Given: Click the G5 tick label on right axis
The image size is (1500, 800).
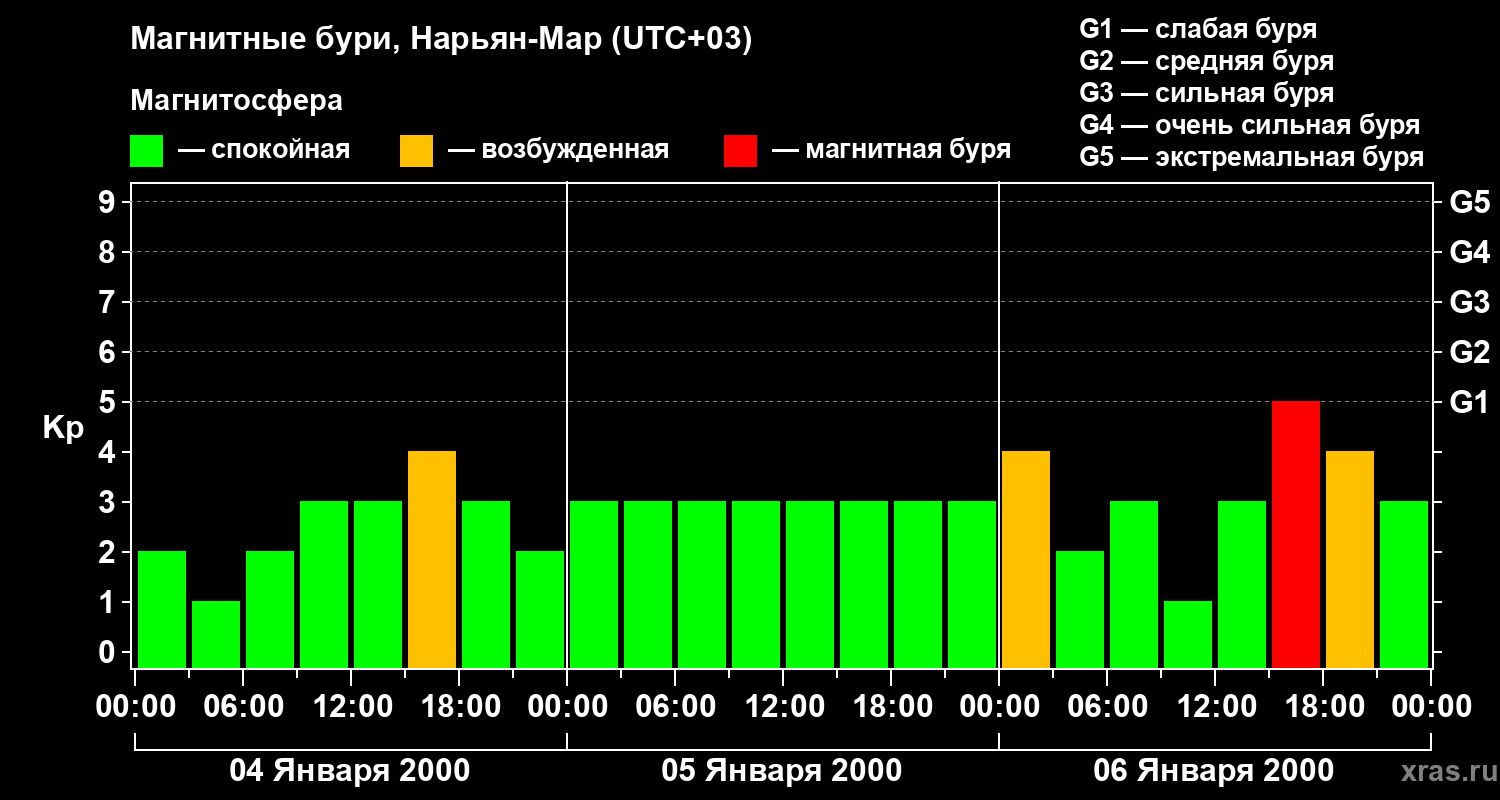Looking at the screenshot, I should click(1469, 202).
